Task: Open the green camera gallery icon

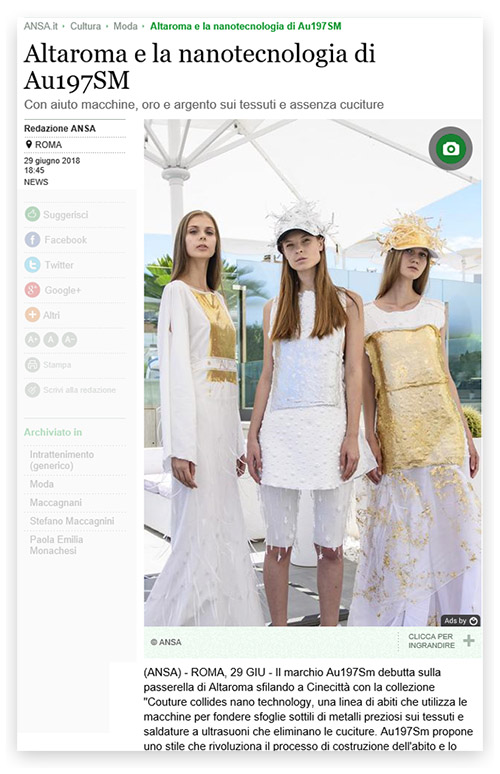Action: point(450,148)
